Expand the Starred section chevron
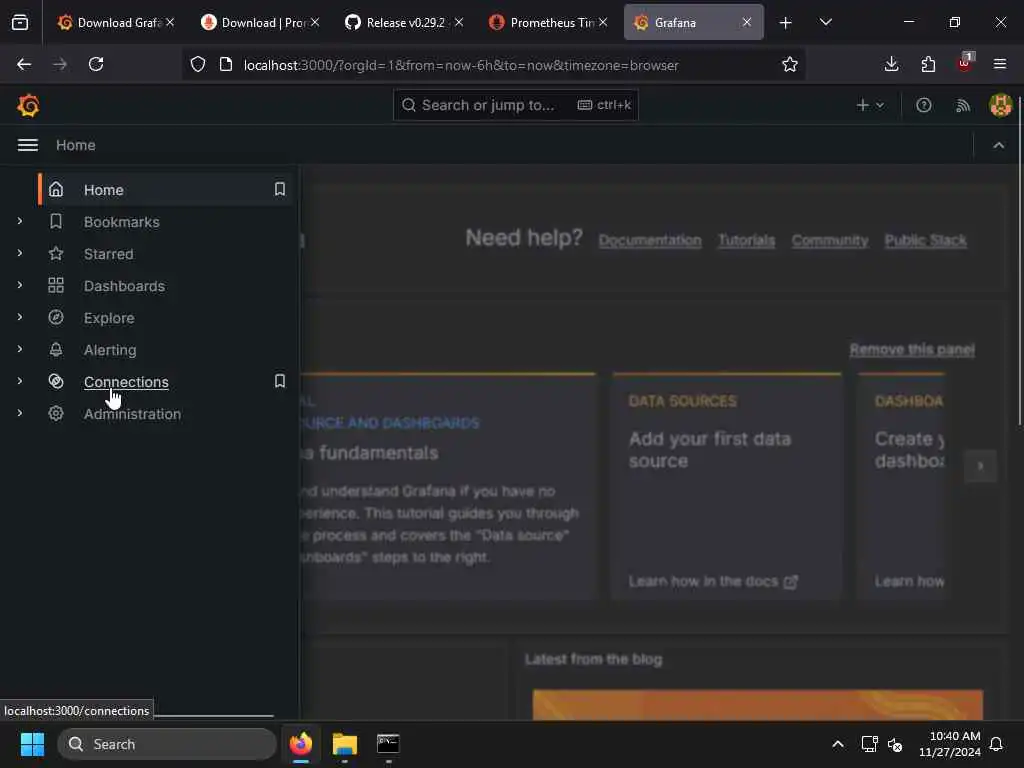The width and height of the screenshot is (1024, 768). pyautogui.click(x=20, y=253)
